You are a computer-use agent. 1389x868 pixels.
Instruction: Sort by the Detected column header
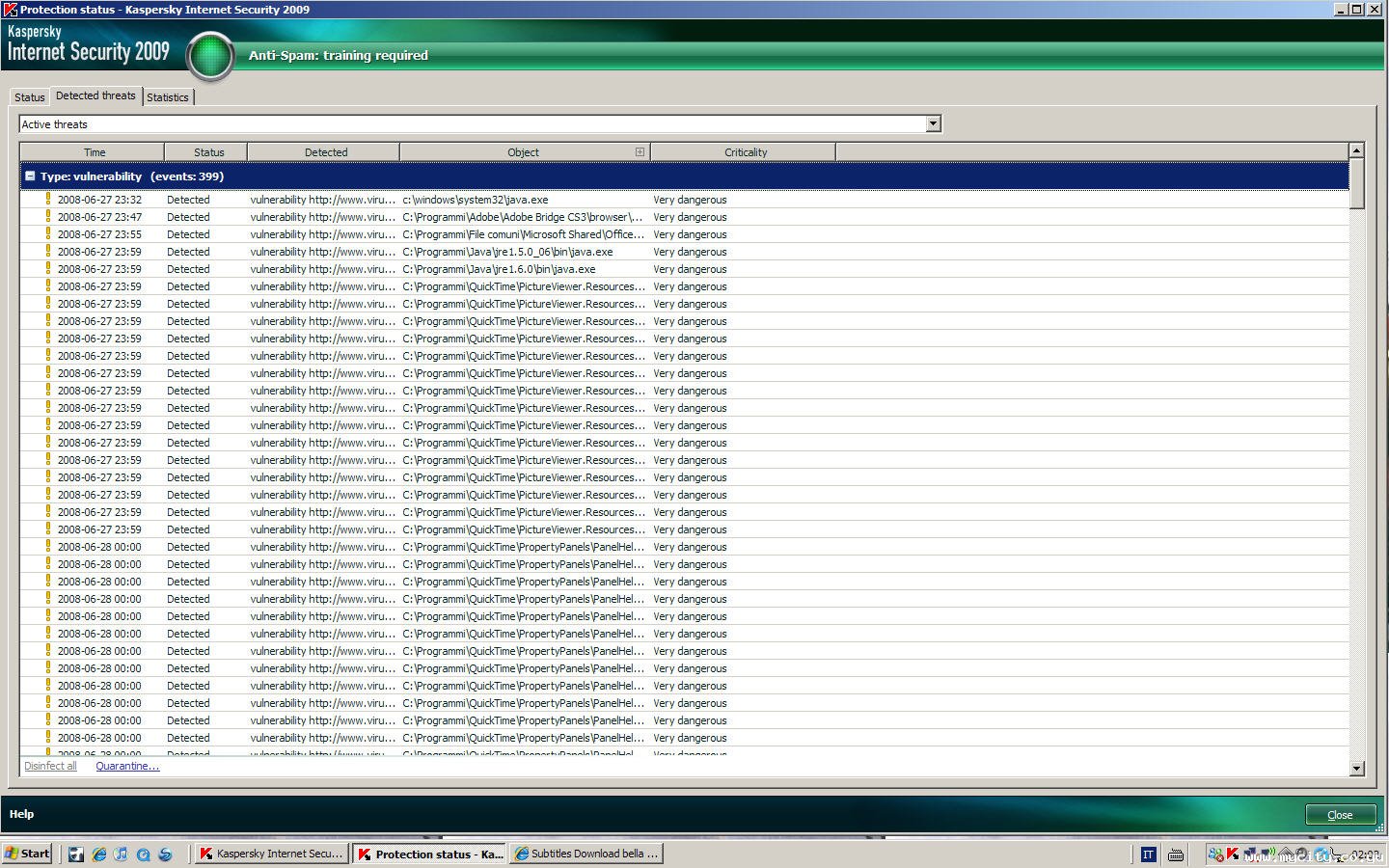click(325, 152)
